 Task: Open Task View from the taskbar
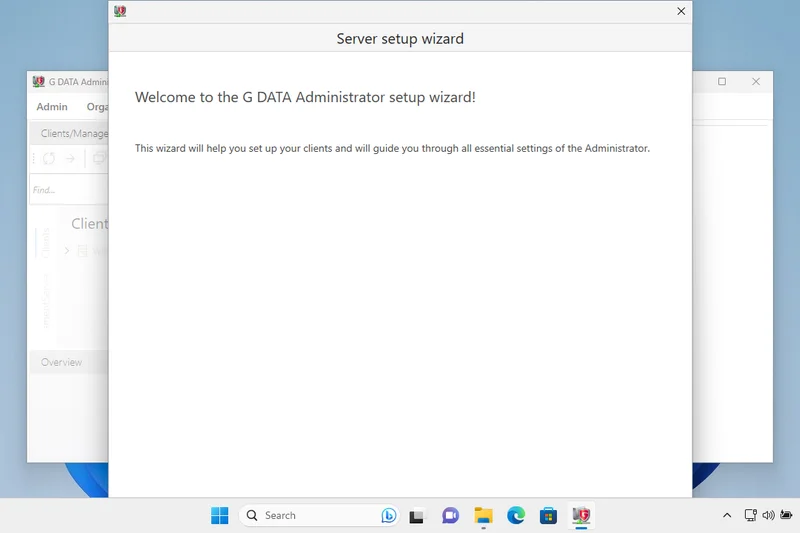coord(416,516)
